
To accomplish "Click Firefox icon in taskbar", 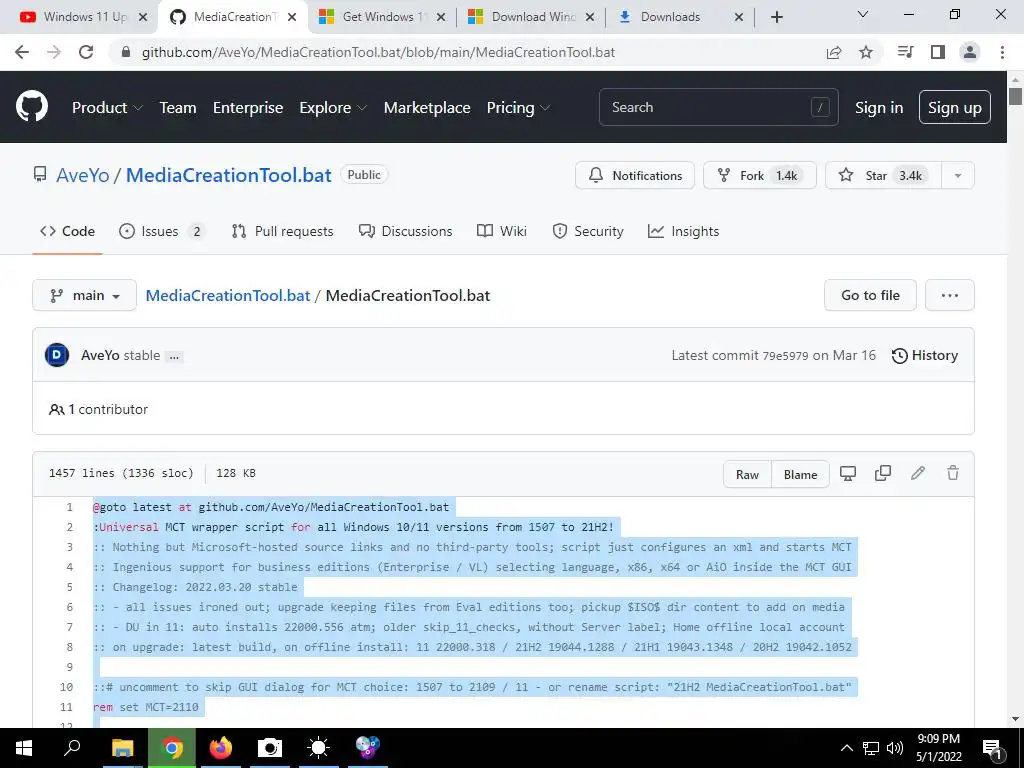I will 221,748.
